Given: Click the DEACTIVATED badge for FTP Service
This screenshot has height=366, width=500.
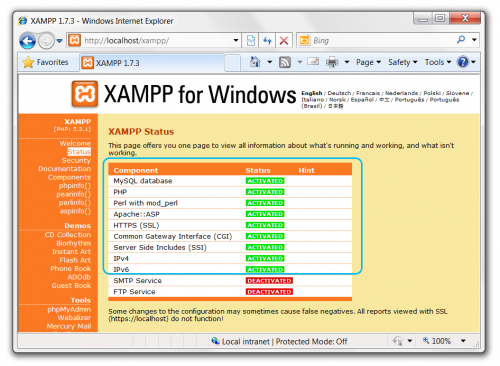Looking at the screenshot, I should coord(269,292).
